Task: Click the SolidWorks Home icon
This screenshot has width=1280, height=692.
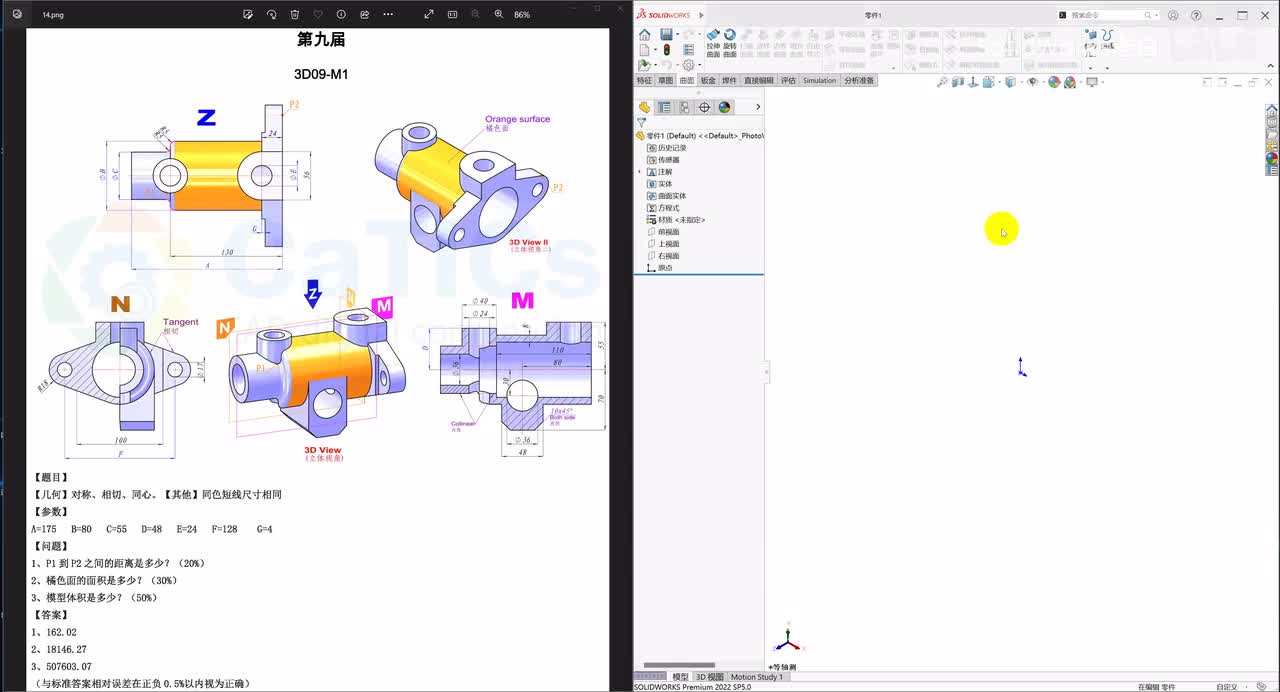Action: [x=644, y=35]
